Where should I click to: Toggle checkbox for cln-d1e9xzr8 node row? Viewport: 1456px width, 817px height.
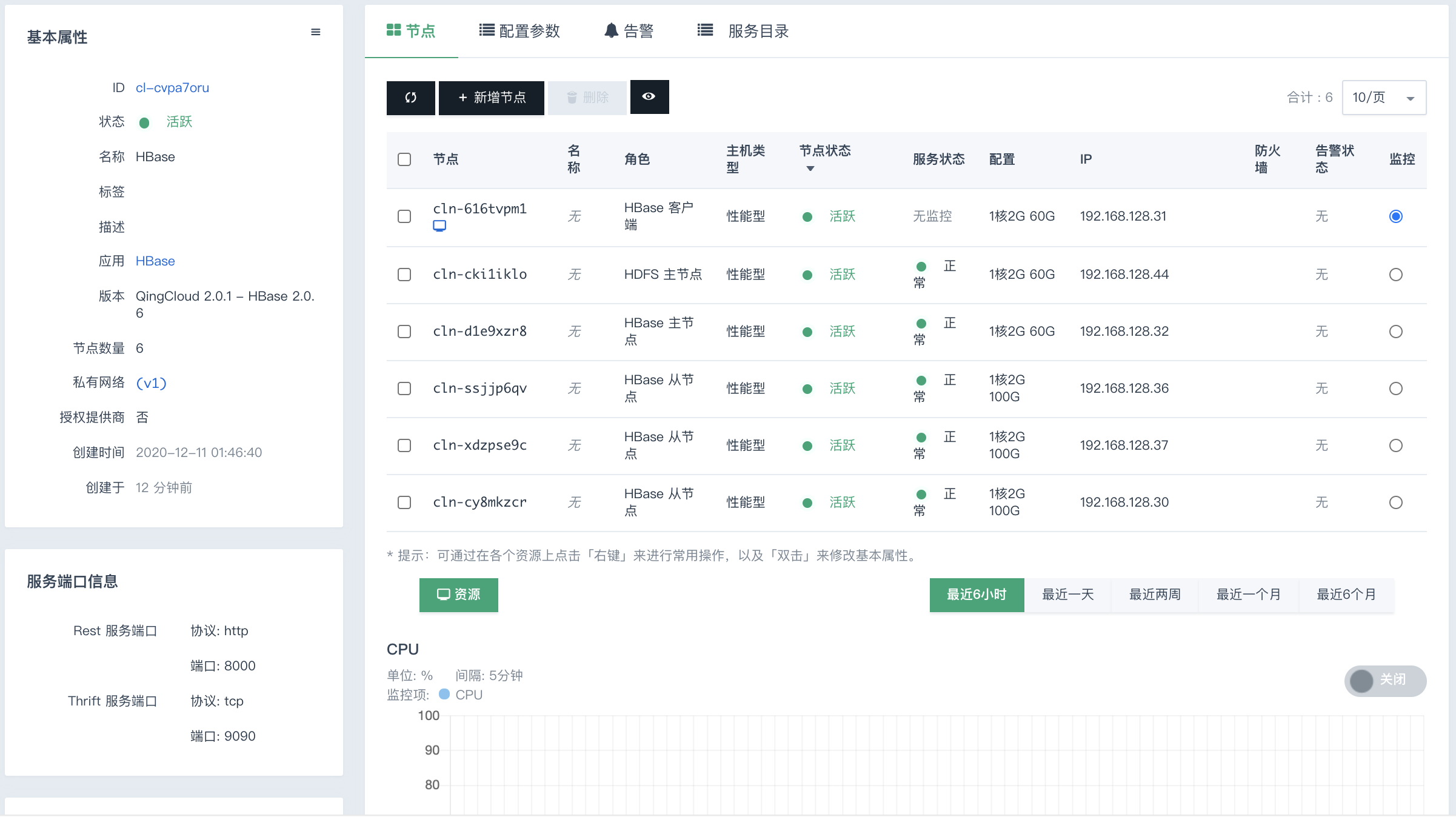(x=405, y=331)
